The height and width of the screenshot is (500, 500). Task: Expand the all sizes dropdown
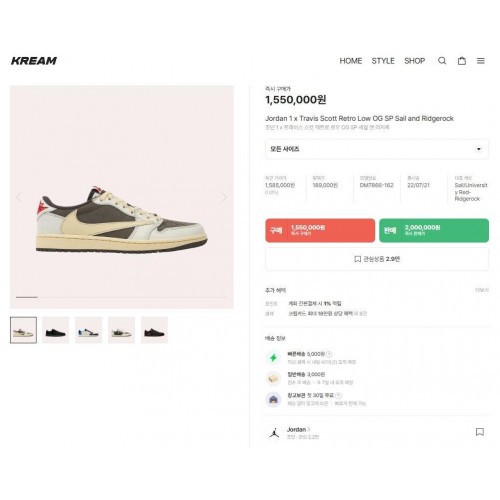(x=377, y=149)
